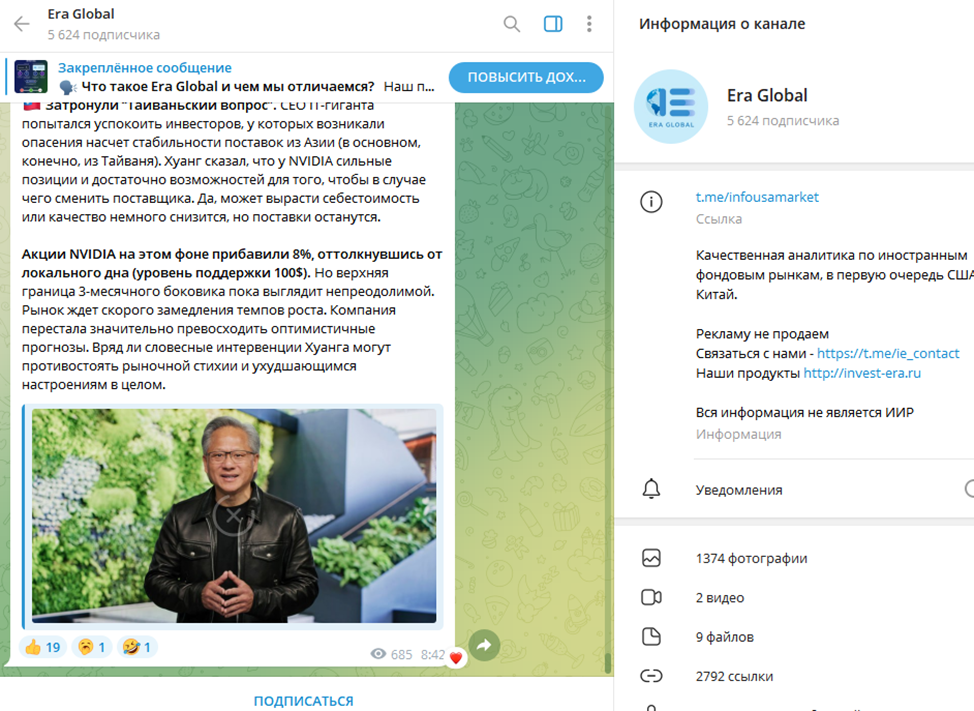Click the yawning face reaction
This screenshot has height=711, width=974.
tap(92, 648)
